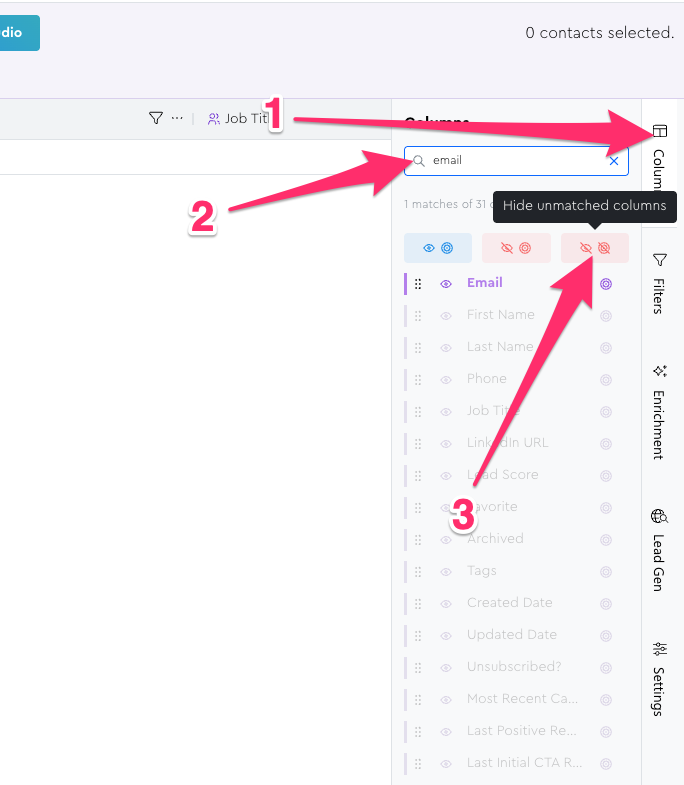
Task: Click the Job Title column header
Action: pyautogui.click(x=240, y=118)
